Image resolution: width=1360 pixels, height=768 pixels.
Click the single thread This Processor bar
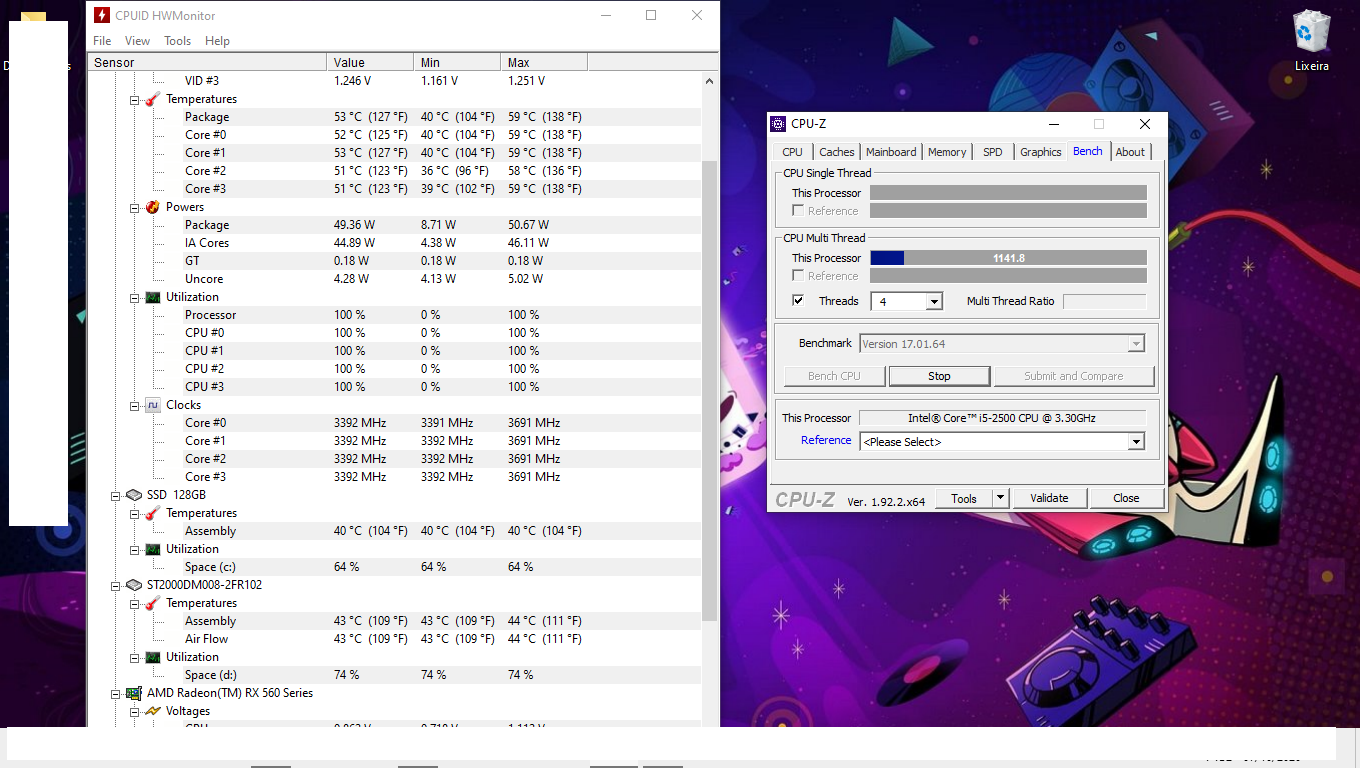coord(1008,193)
